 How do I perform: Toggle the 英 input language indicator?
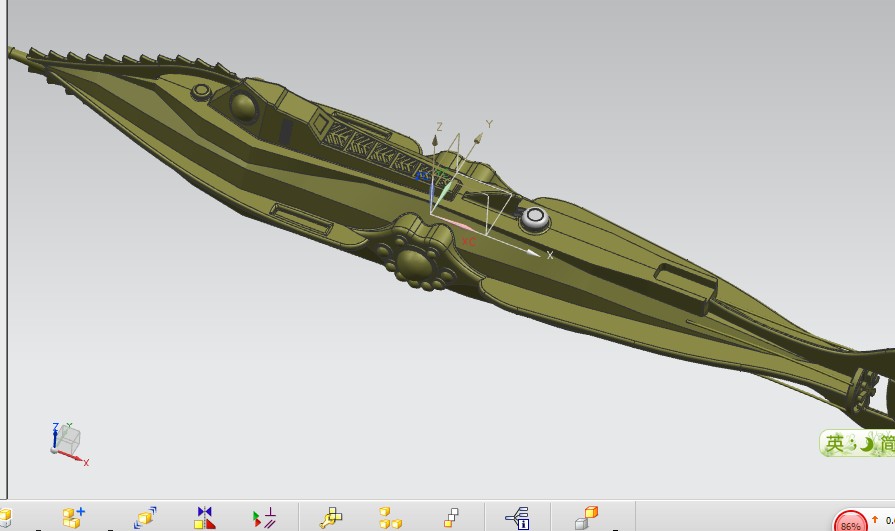(834, 443)
